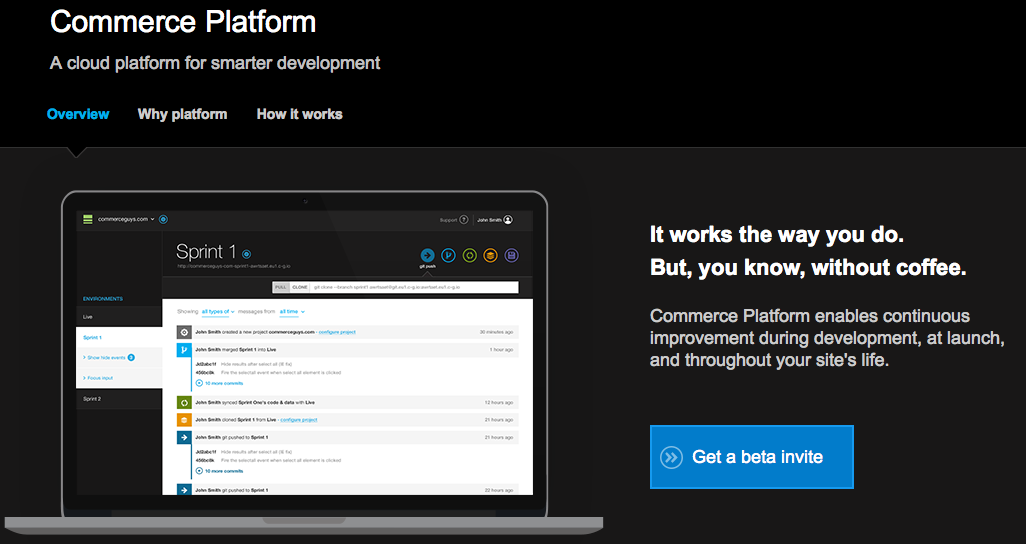Click the green sync icon in the header

point(469,255)
